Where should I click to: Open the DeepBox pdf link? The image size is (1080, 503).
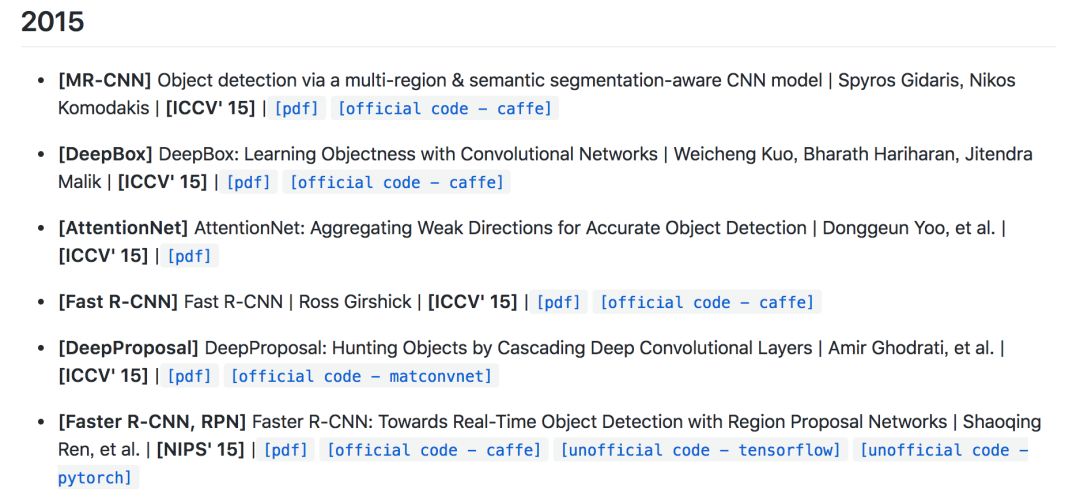249,183
